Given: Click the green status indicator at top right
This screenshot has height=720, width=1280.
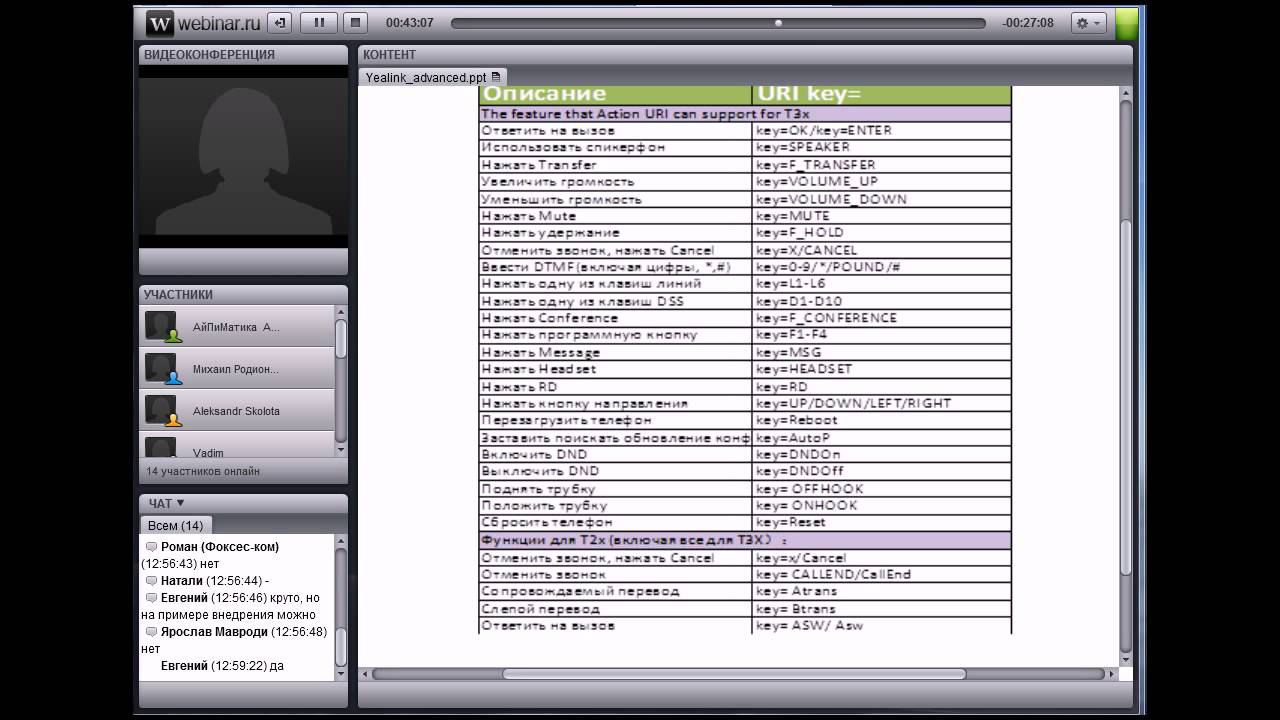Looking at the screenshot, I should point(1127,22).
